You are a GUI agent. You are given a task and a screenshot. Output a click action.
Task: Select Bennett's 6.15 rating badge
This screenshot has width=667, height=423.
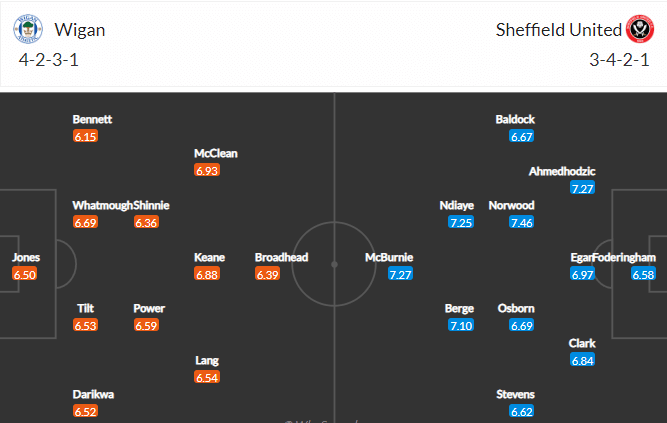[x=86, y=137]
